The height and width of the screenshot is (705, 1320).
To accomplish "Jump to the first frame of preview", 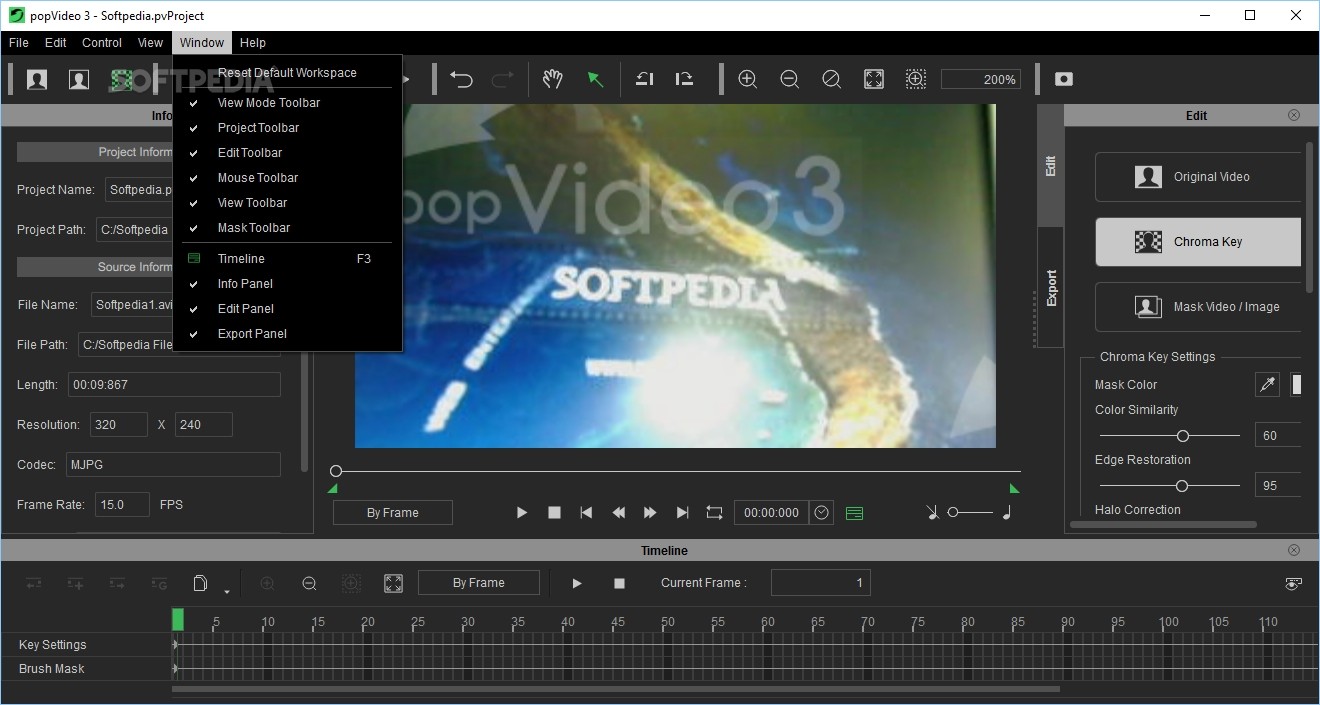I will click(x=586, y=512).
